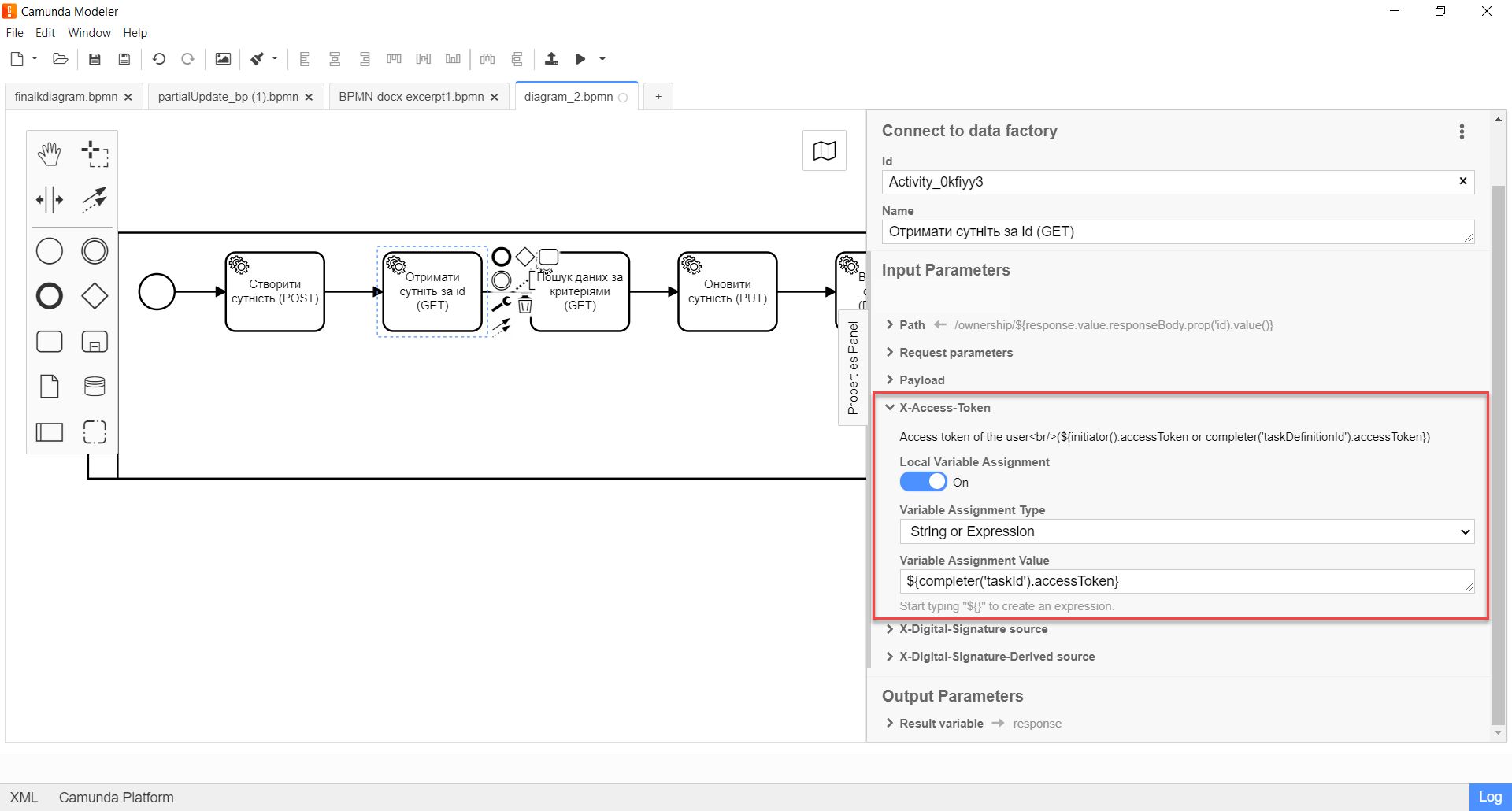The image size is (1512, 811).
Task: Click the save as icon
Action: (x=124, y=59)
